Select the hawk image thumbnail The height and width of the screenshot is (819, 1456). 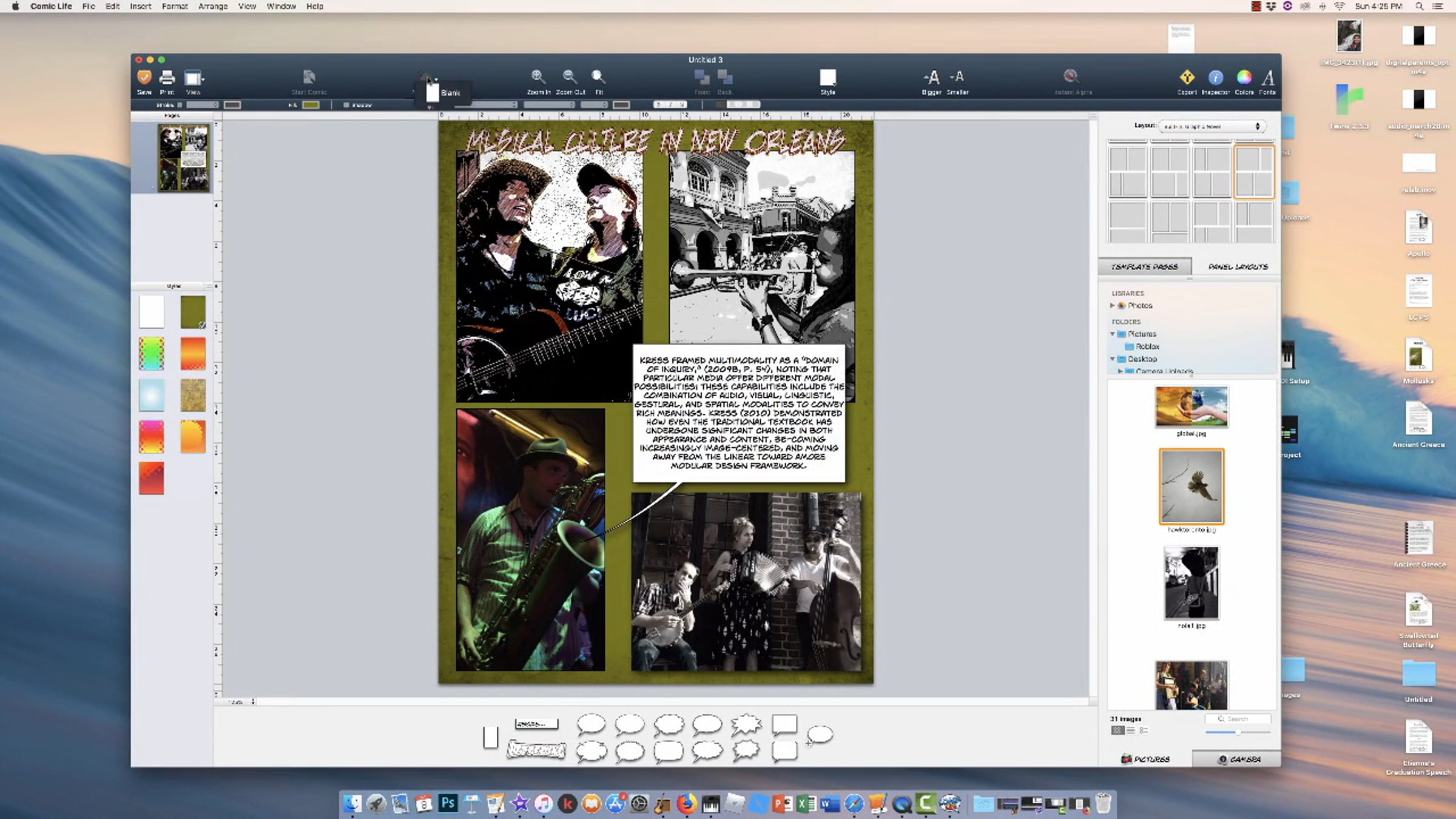[x=1191, y=487]
